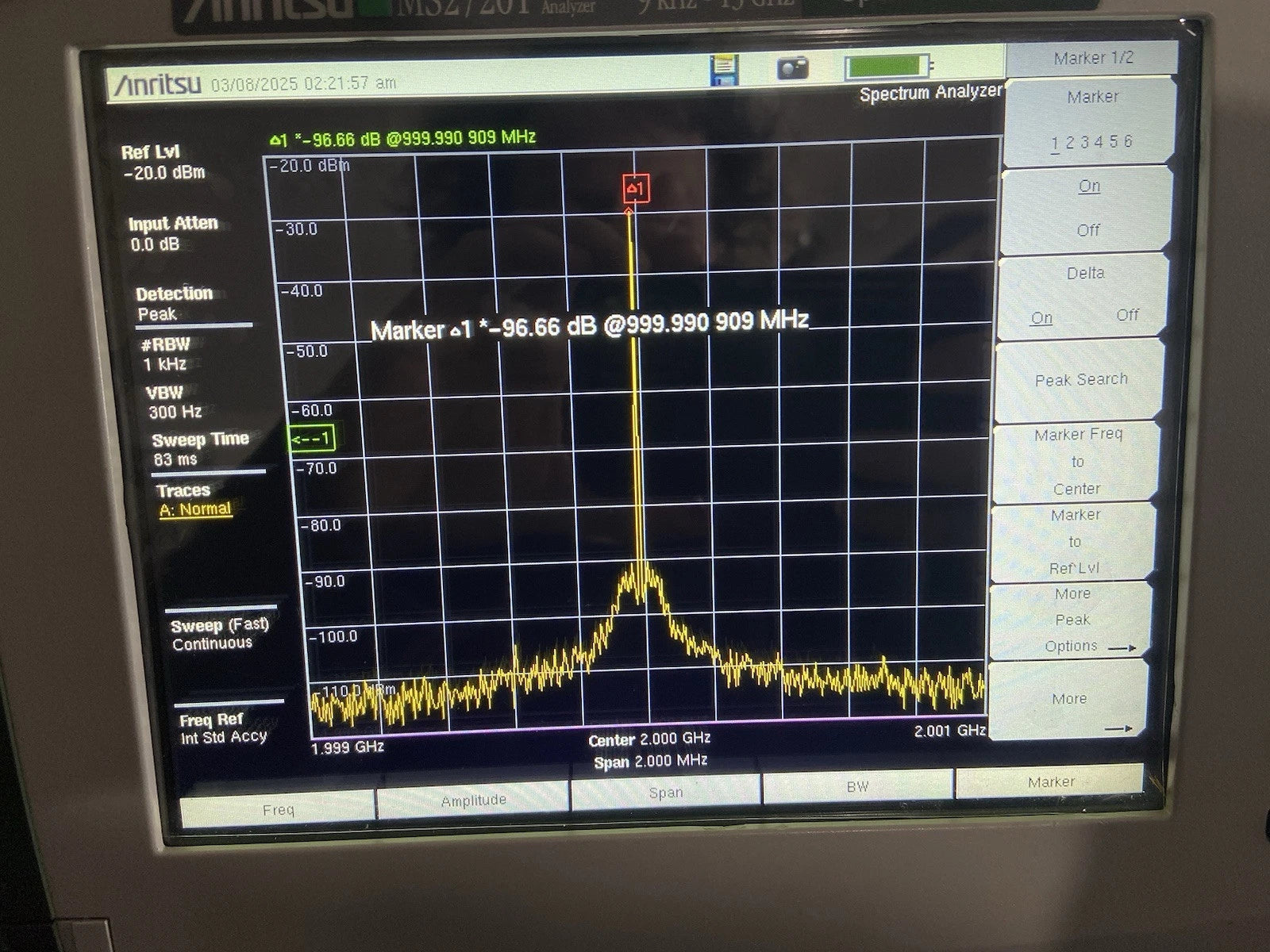Screen dimensions: 1270x952
Task: Enable Delta mode On
Action: tap(1042, 317)
